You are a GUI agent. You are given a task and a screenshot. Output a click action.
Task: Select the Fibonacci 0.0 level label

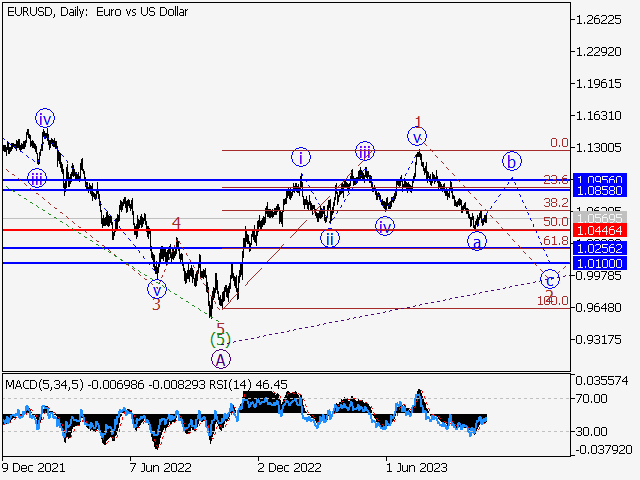559,143
